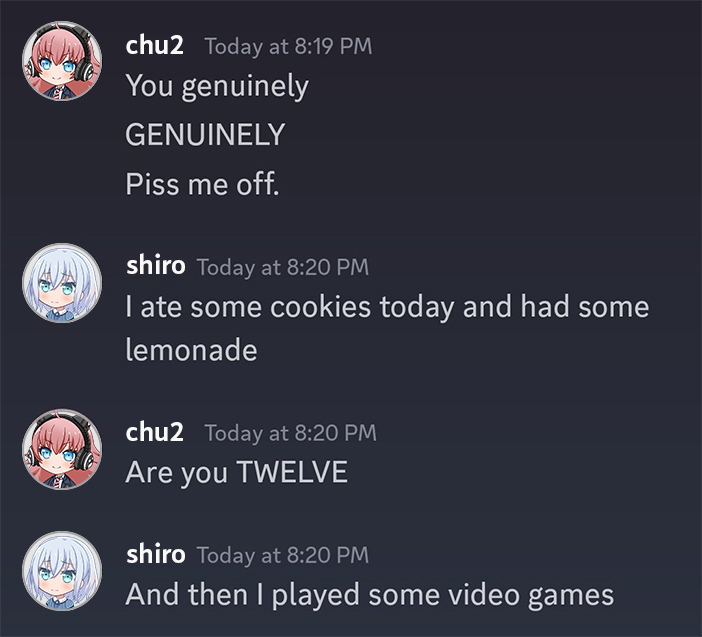Click the 'You genuinely' message

coord(217,86)
